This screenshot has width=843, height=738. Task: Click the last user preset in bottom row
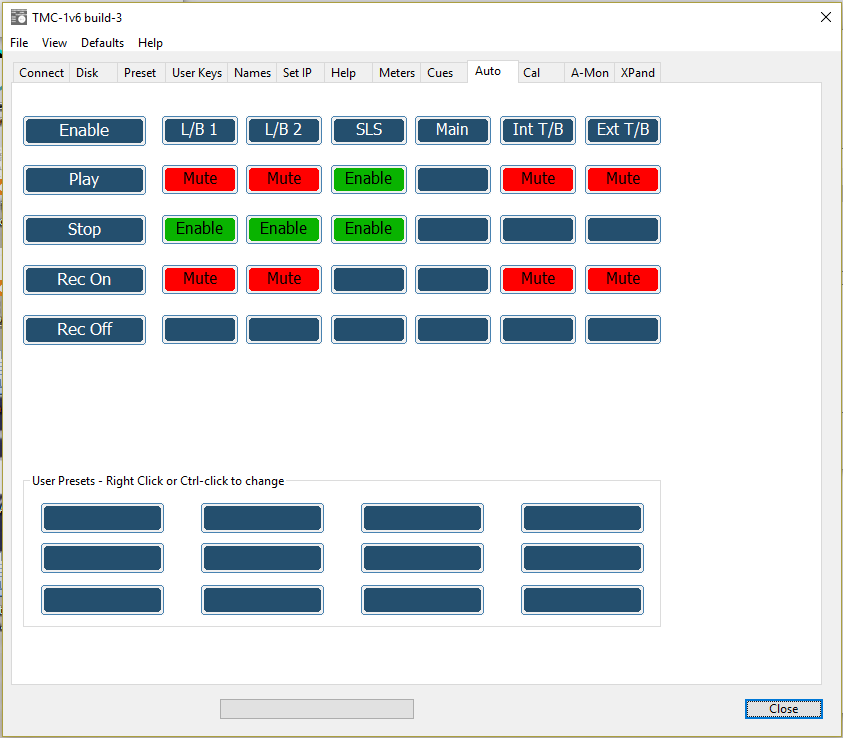[x=582, y=600]
